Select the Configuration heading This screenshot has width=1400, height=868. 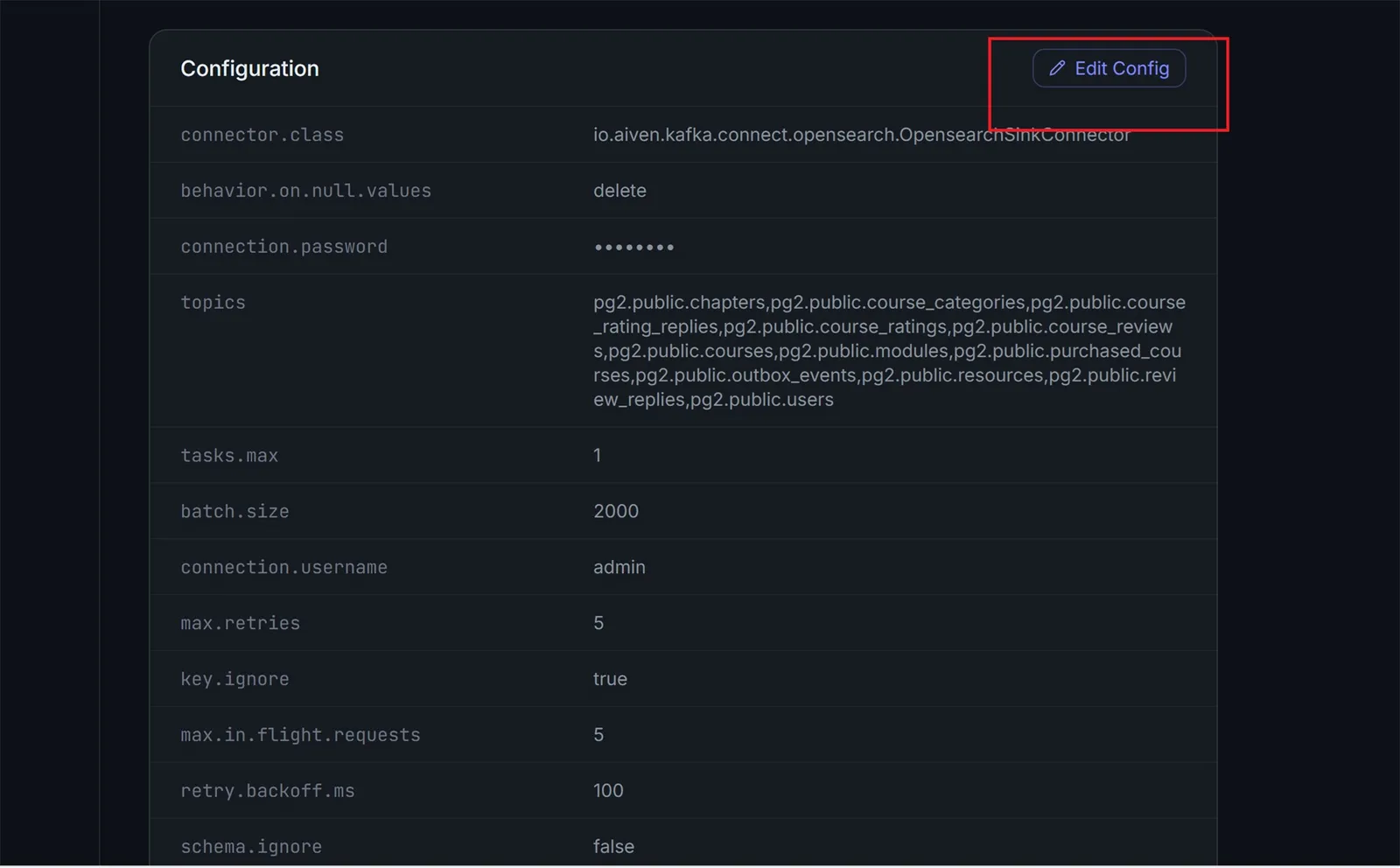pos(249,68)
